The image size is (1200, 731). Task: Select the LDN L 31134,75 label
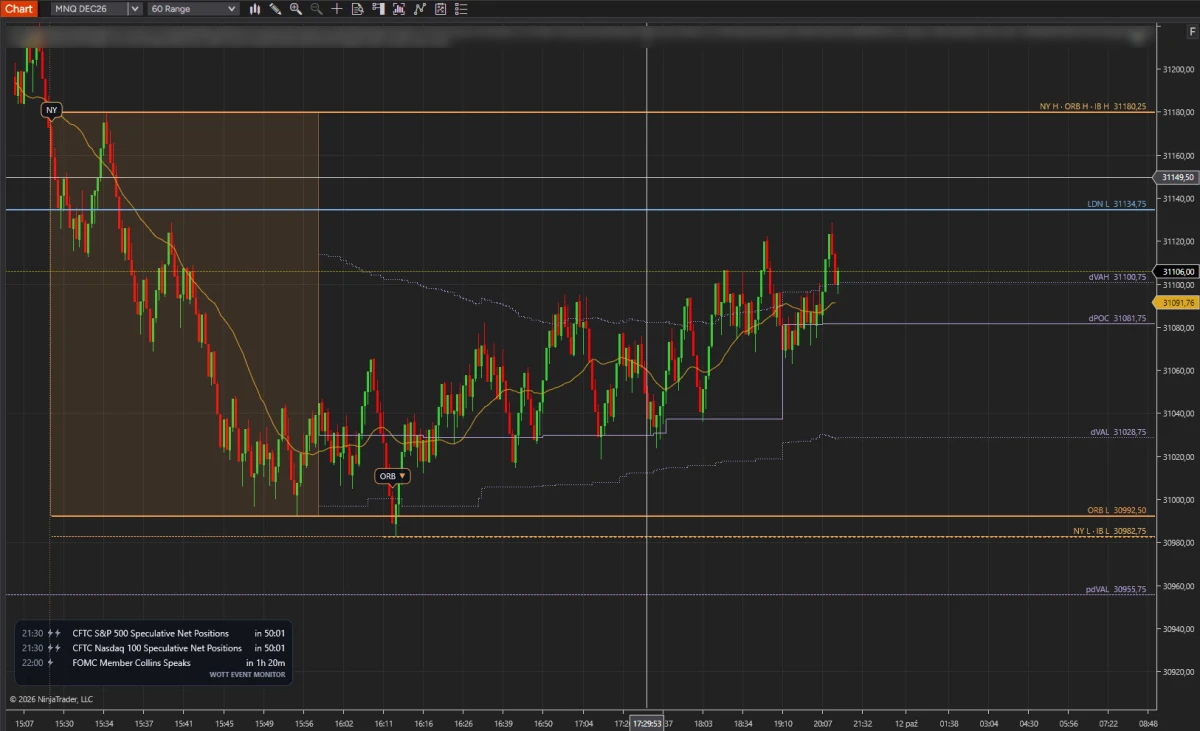(1117, 204)
